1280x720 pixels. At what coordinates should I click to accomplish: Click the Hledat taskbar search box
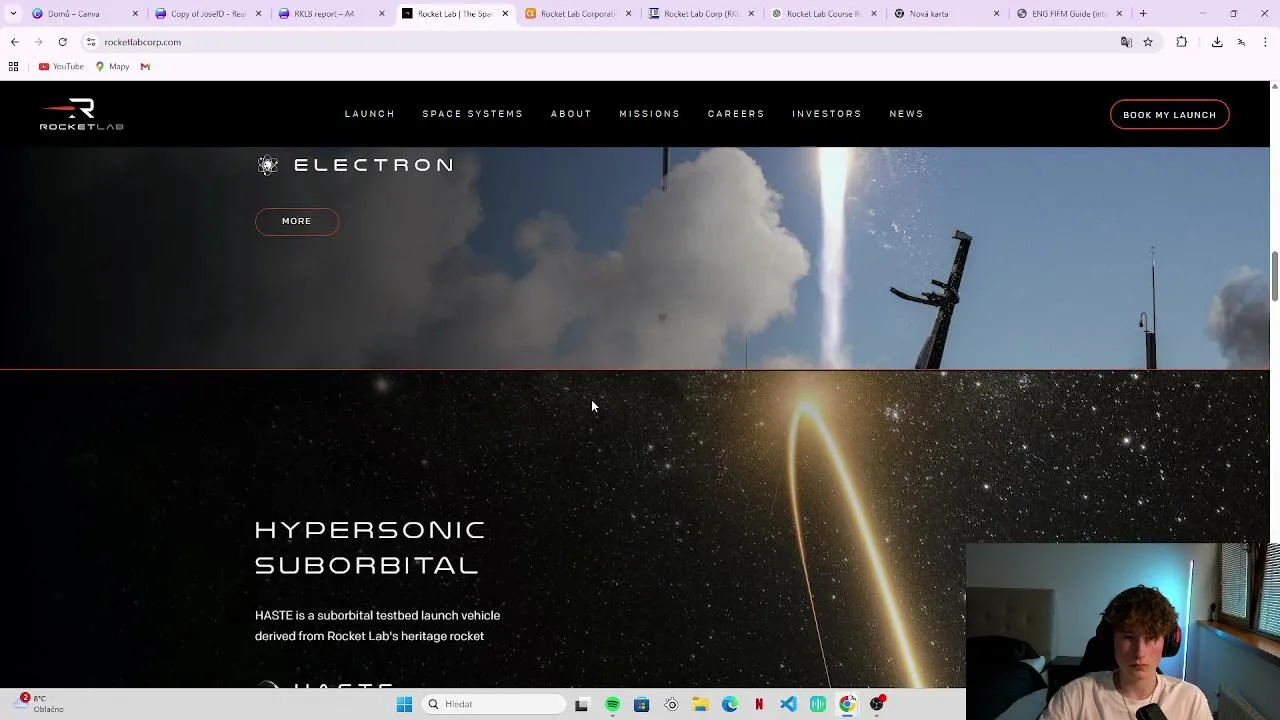pos(493,704)
